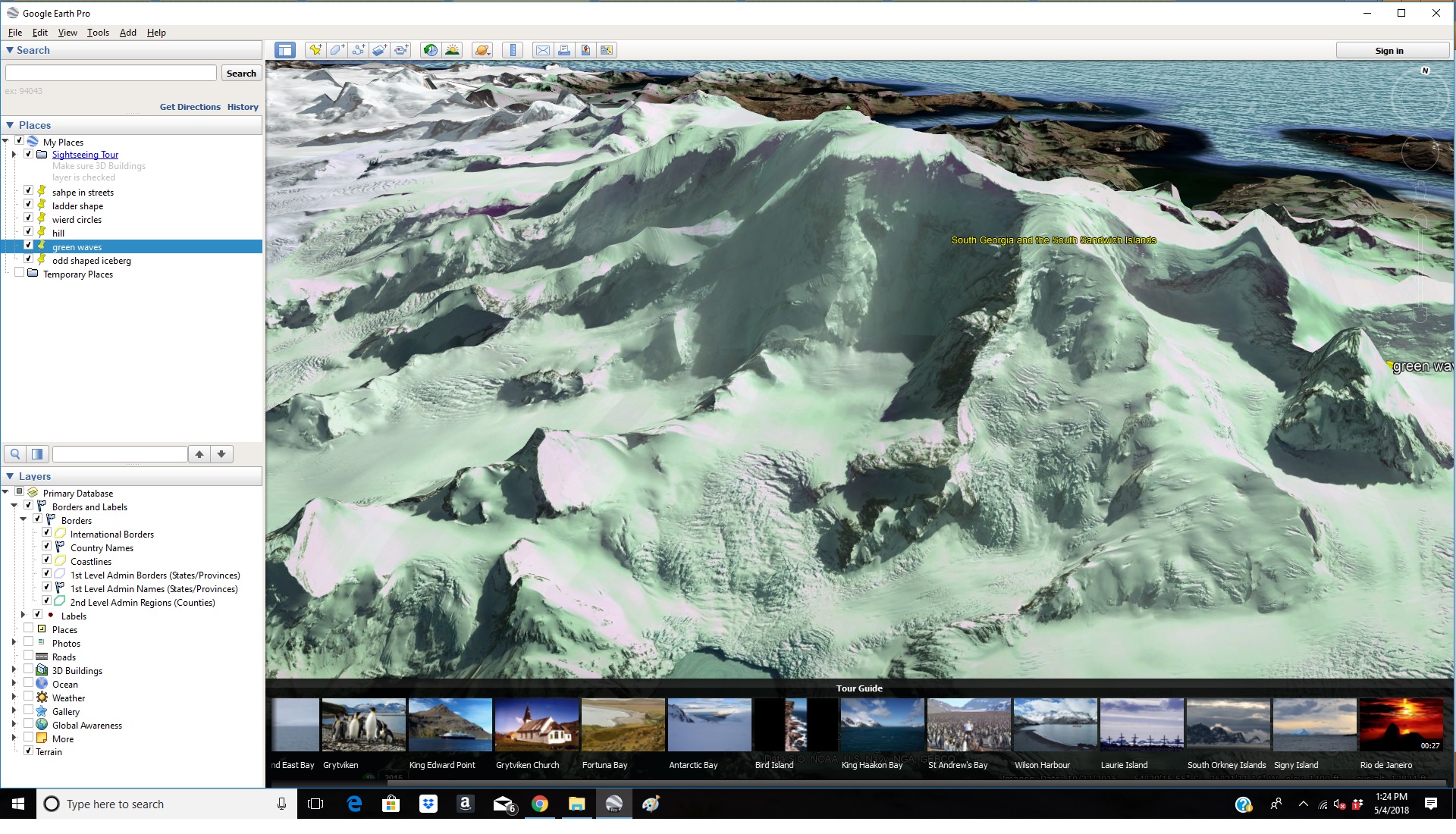Open Dropbox from the taskbar
1456x834 pixels.
(428, 804)
